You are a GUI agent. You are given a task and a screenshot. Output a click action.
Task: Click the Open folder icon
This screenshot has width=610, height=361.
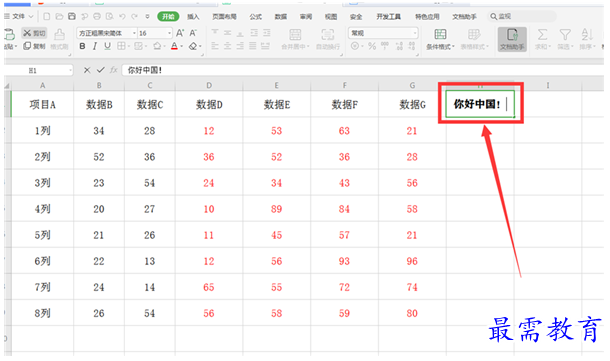(x=59, y=16)
